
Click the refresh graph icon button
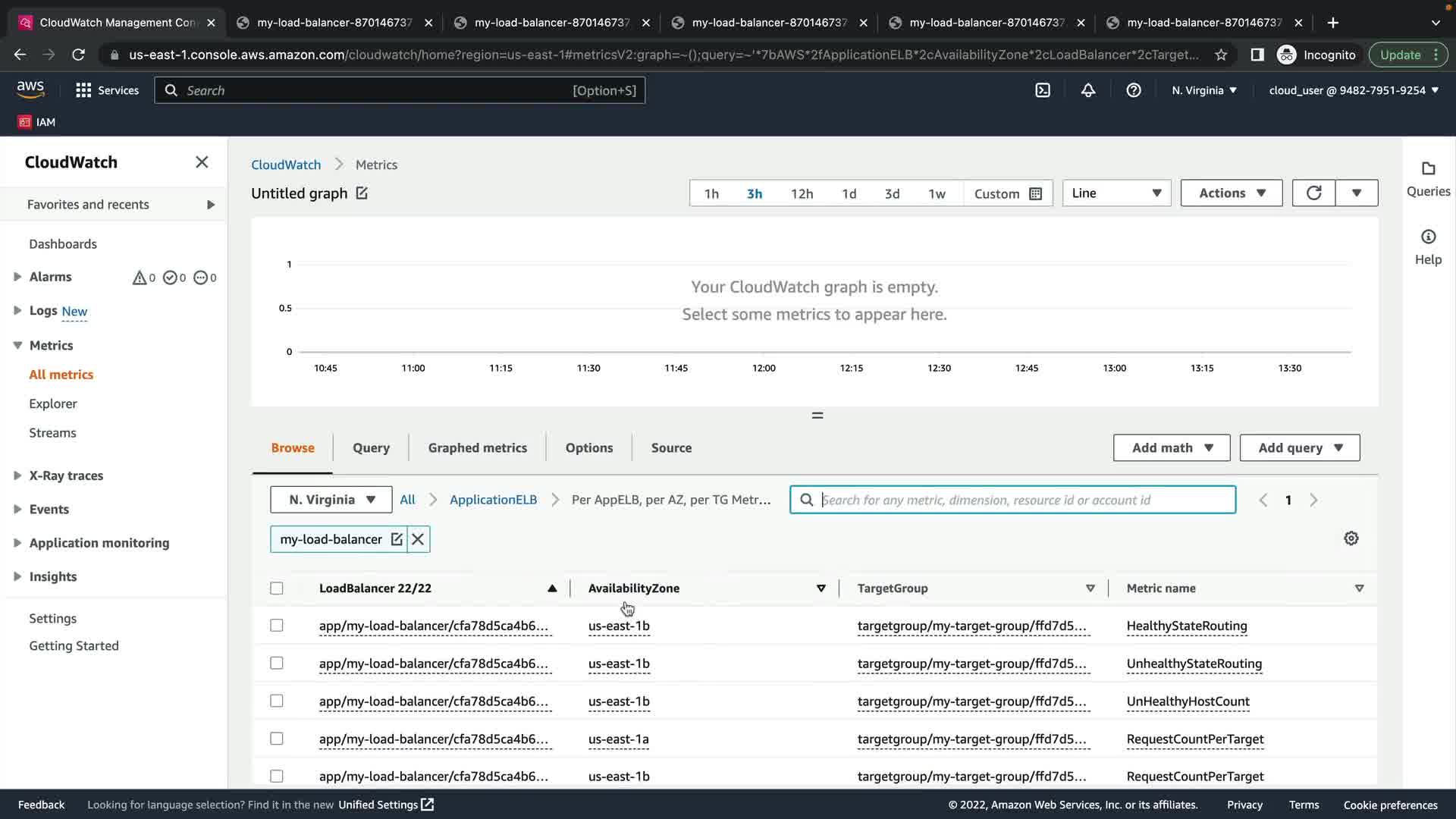click(1313, 193)
